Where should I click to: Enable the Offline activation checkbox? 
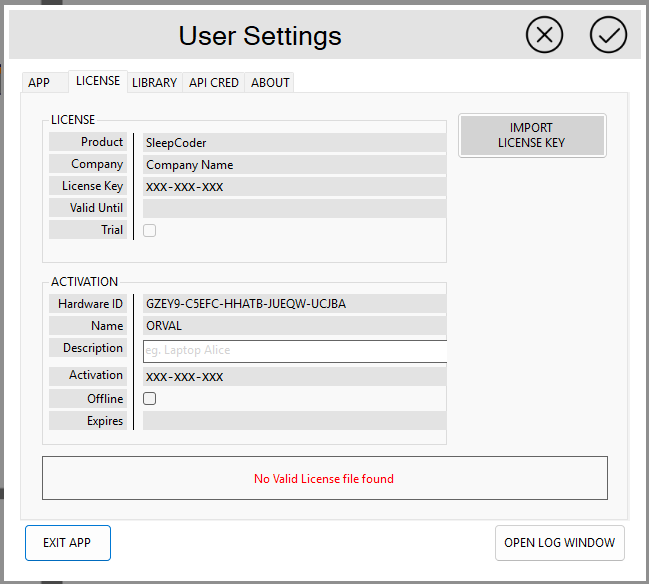(150, 399)
